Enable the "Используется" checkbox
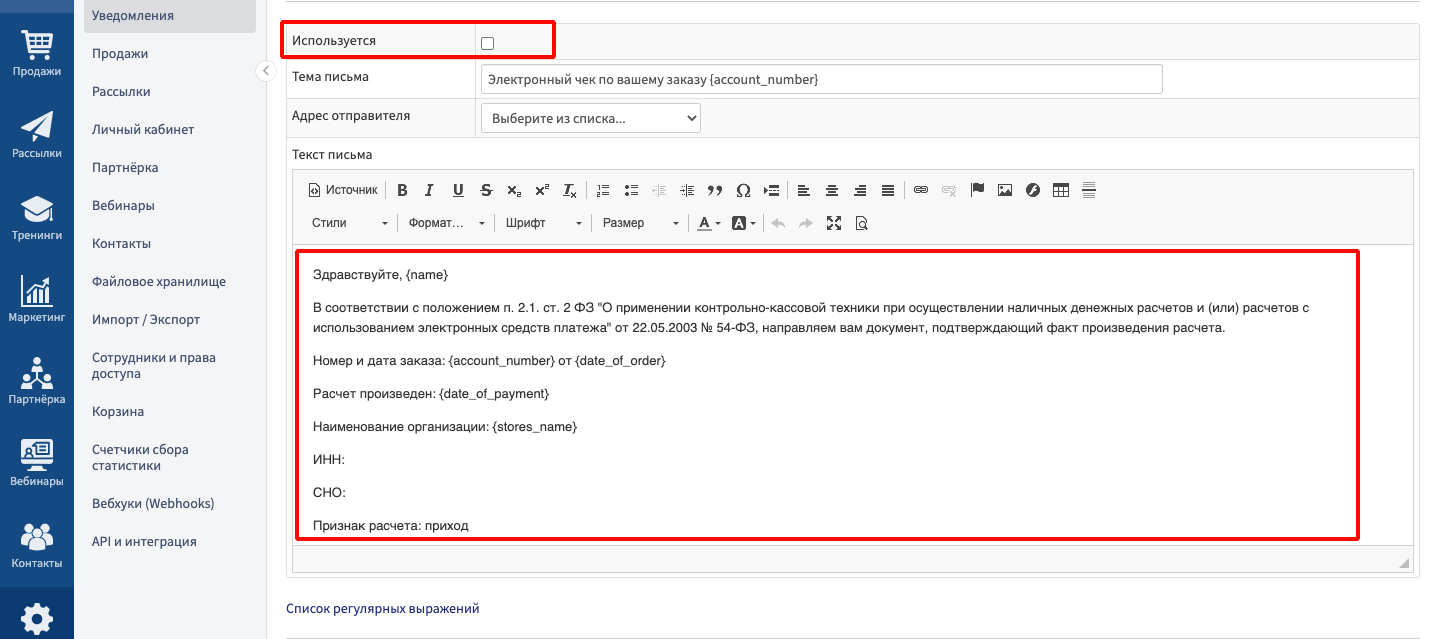Image resolution: width=1440 pixels, height=639 pixels. (488, 43)
